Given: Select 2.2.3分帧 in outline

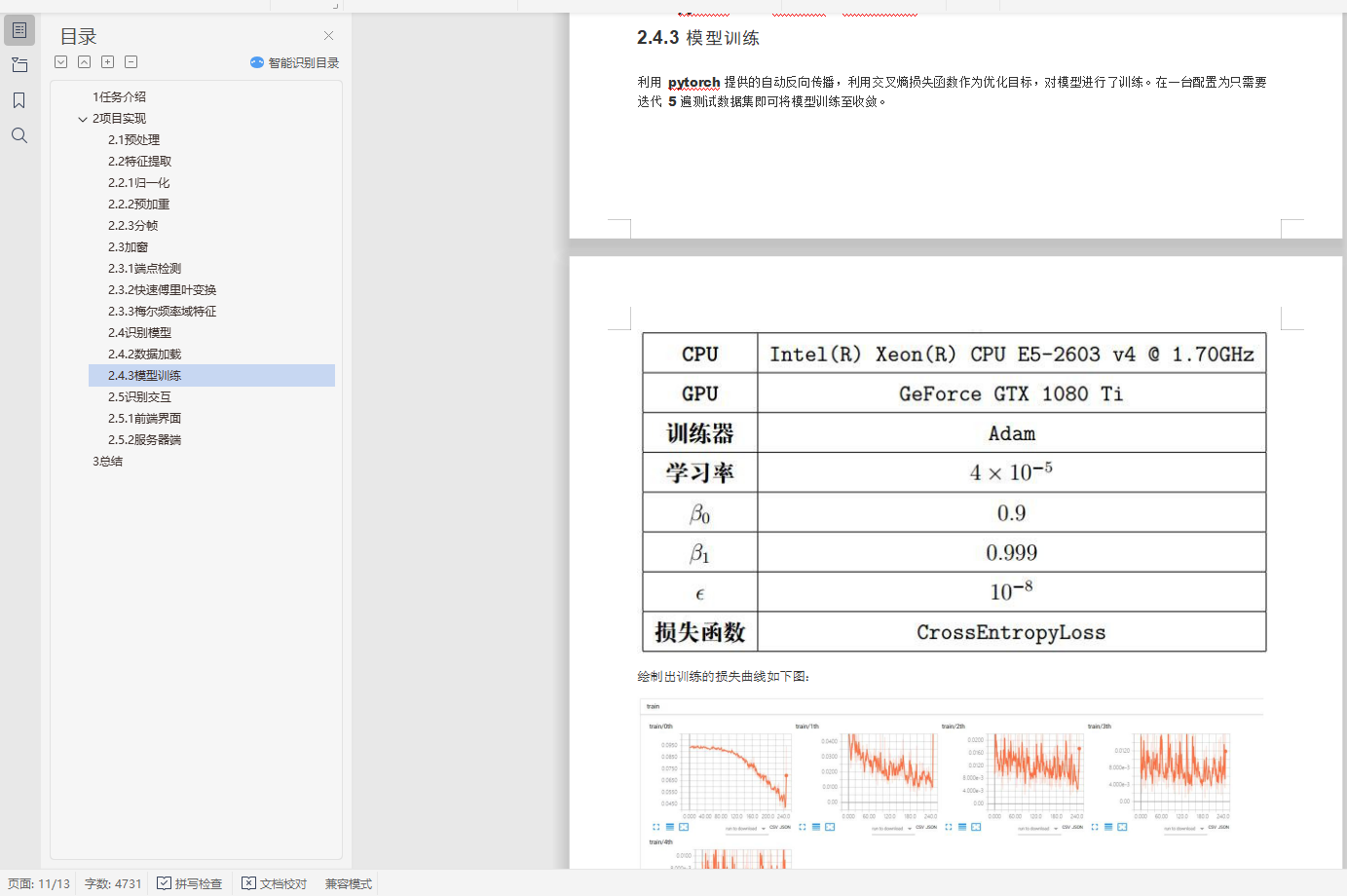Looking at the screenshot, I should pos(132,226).
